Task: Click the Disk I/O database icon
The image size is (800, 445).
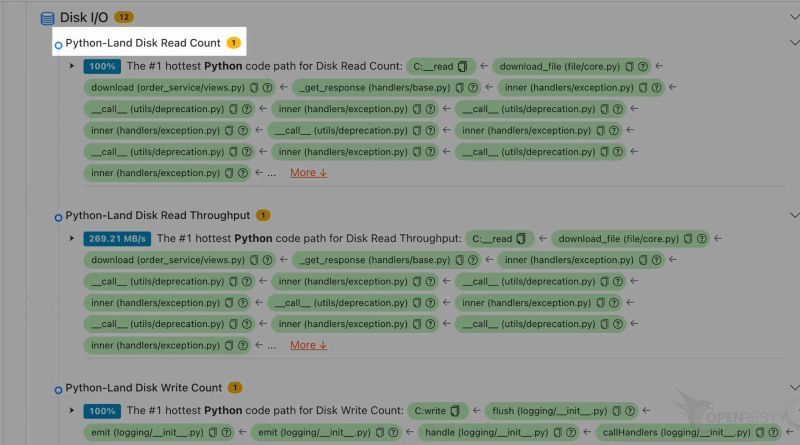Action: pyautogui.click(x=47, y=18)
